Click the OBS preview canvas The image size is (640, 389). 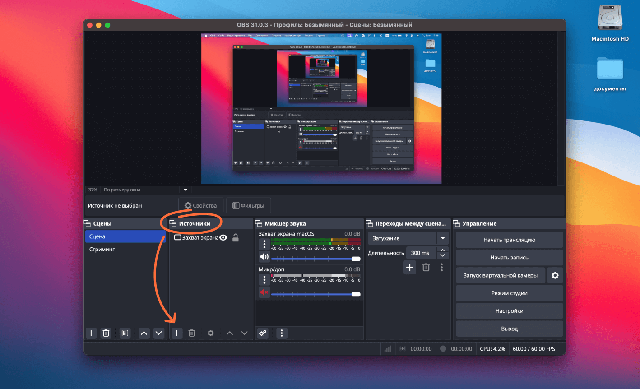click(x=321, y=109)
